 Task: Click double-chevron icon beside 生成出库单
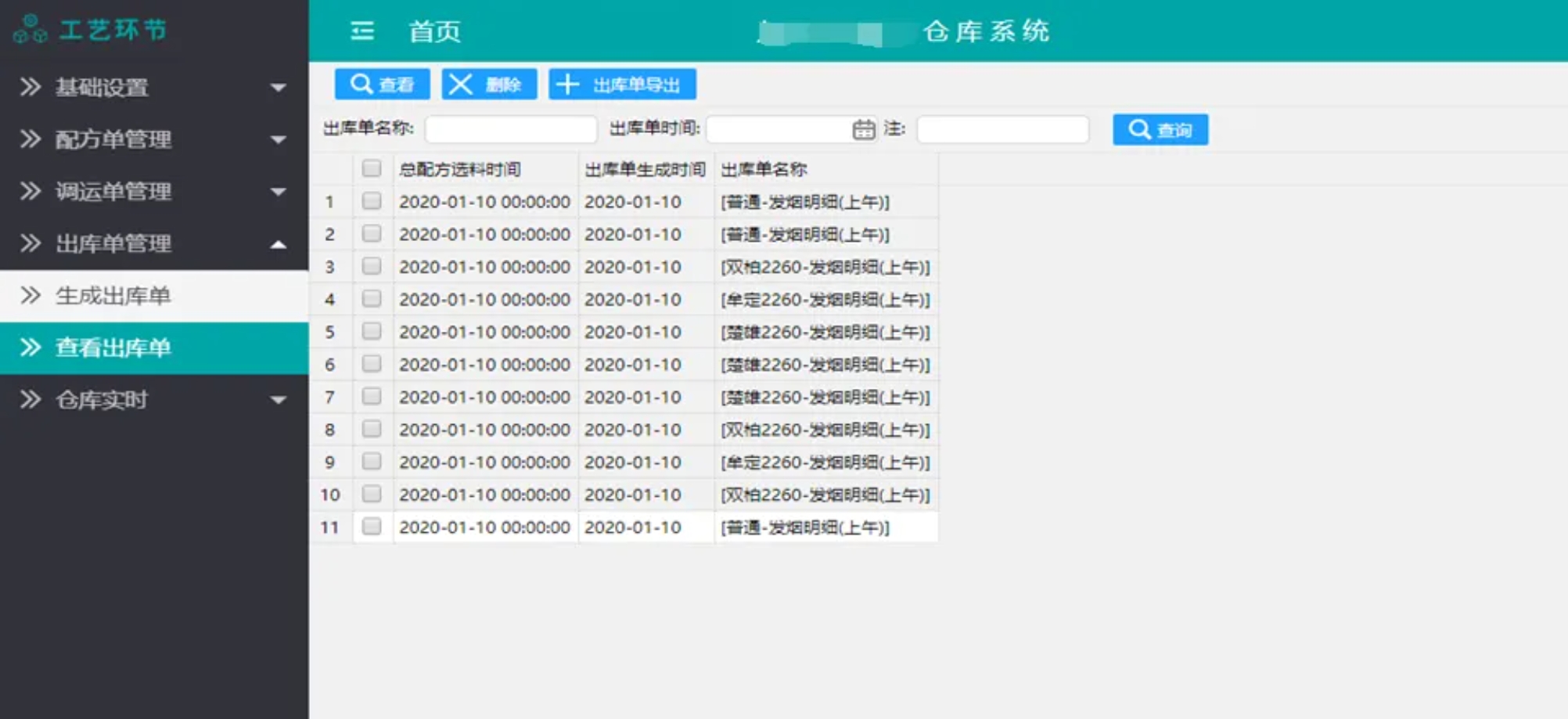point(31,296)
